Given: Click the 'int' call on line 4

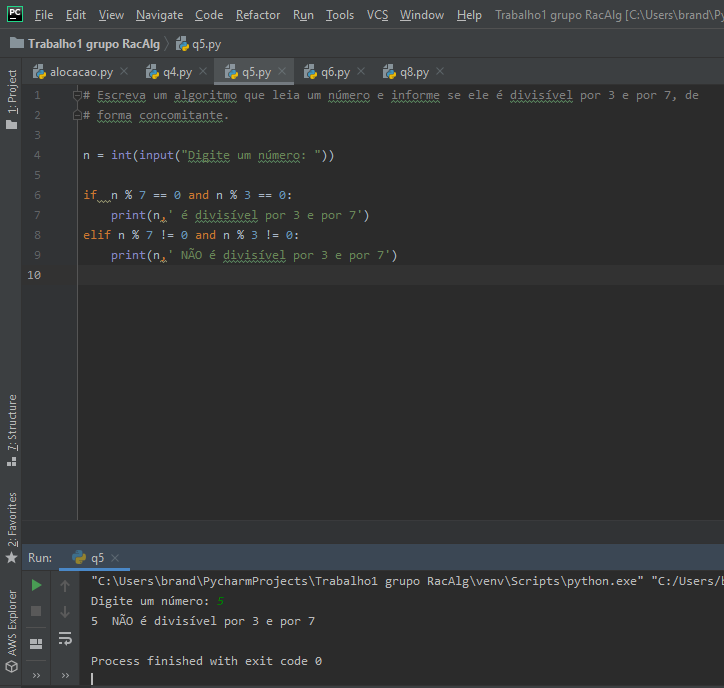Looking at the screenshot, I should 121,155.
